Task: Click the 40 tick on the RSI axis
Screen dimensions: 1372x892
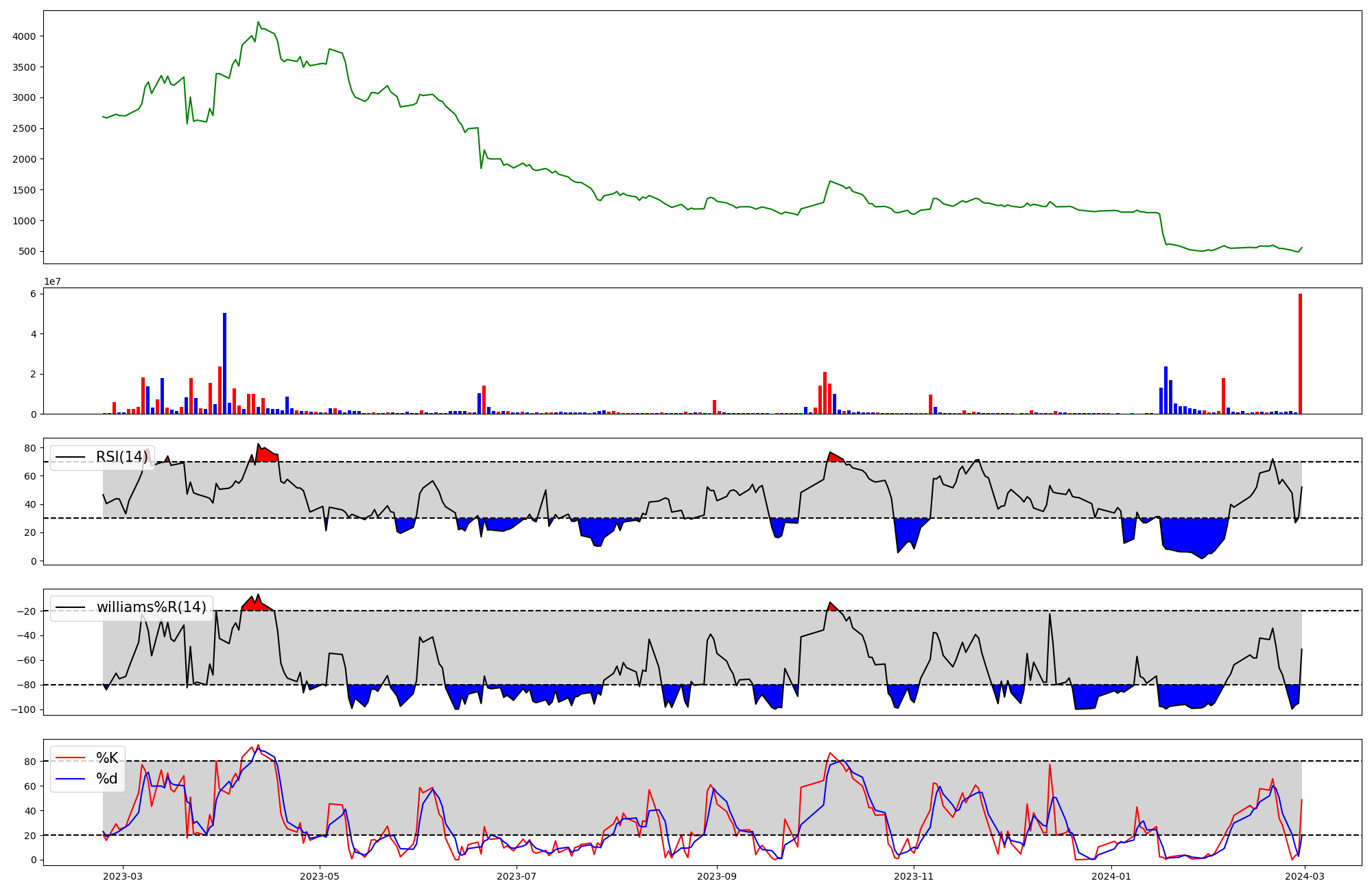Action: pyautogui.click(x=31, y=504)
